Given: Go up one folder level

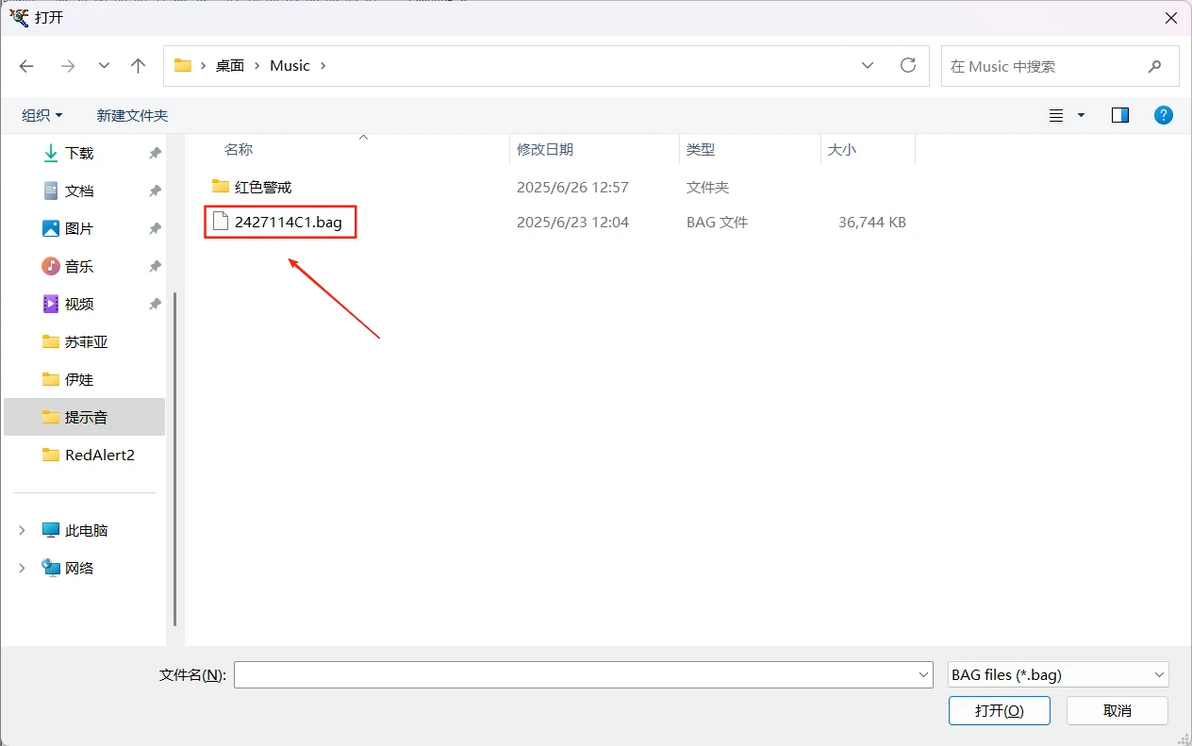Looking at the screenshot, I should [138, 66].
